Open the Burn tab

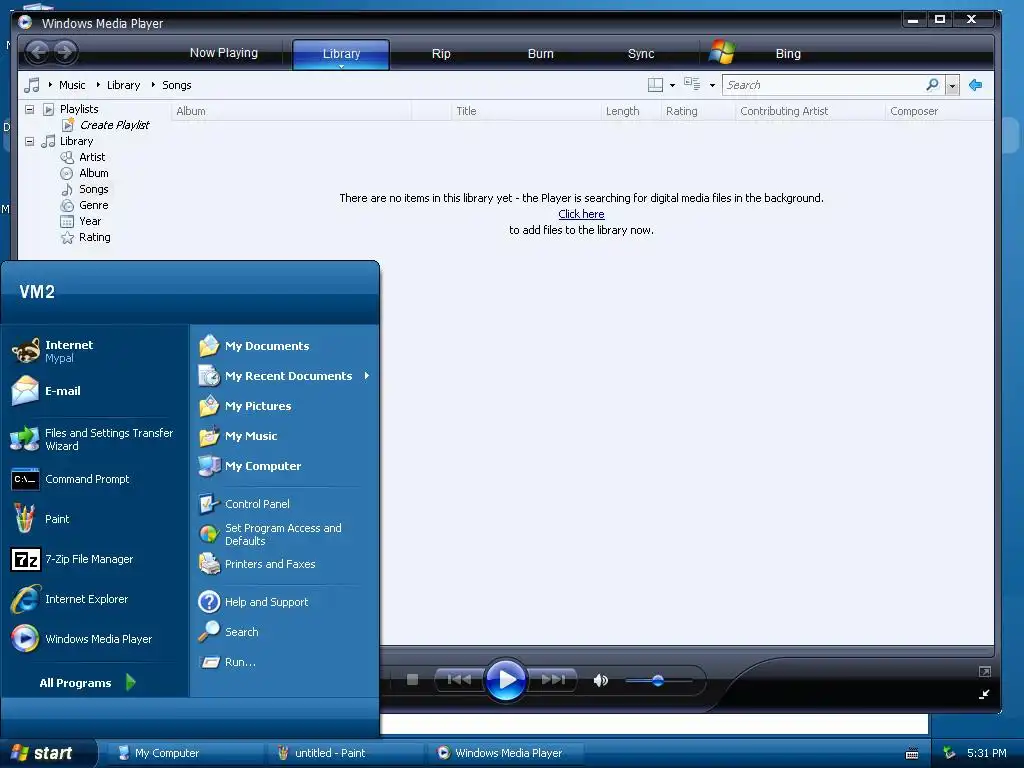coord(540,54)
